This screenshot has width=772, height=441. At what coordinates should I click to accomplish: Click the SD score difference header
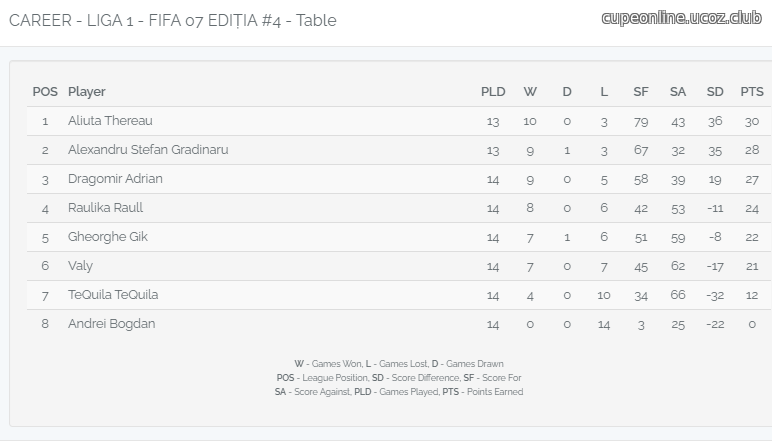point(715,92)
